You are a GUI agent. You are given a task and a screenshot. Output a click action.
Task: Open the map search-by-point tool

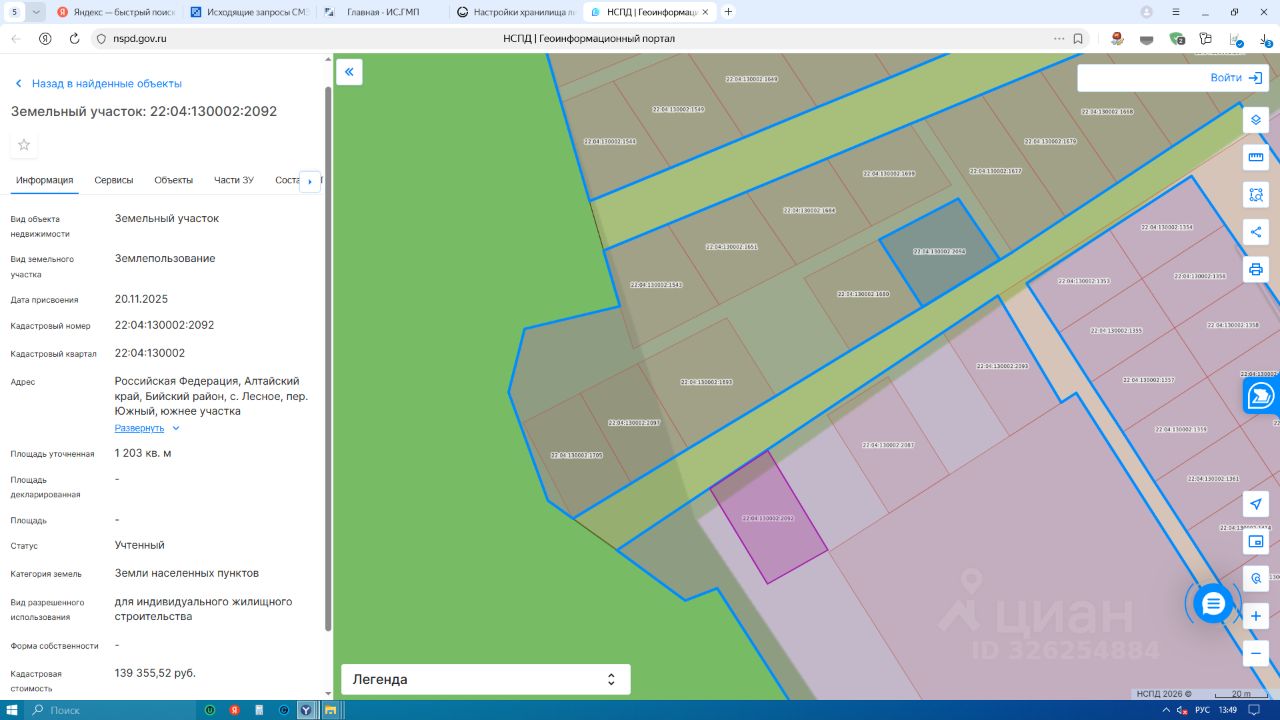(x=1256, y=578)
